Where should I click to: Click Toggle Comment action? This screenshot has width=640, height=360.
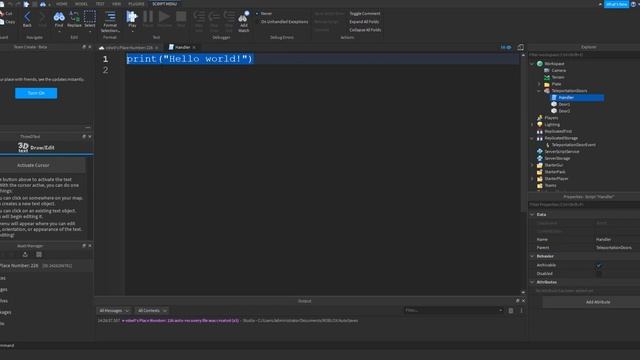pos(364,13)
